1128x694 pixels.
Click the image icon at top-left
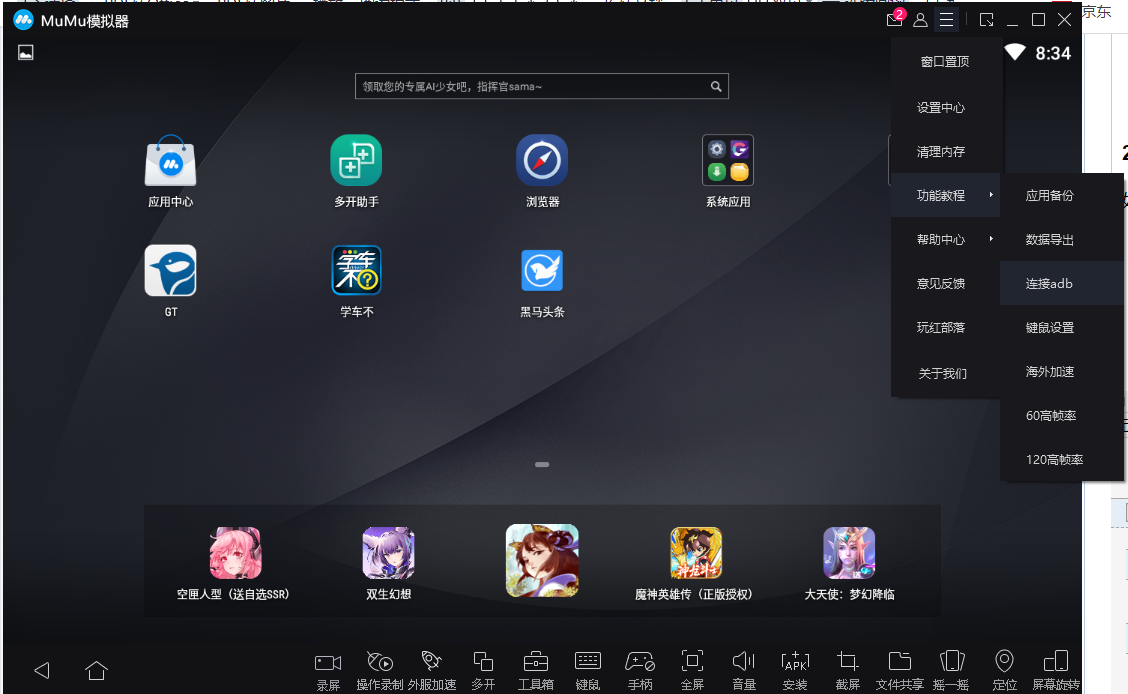26,52
